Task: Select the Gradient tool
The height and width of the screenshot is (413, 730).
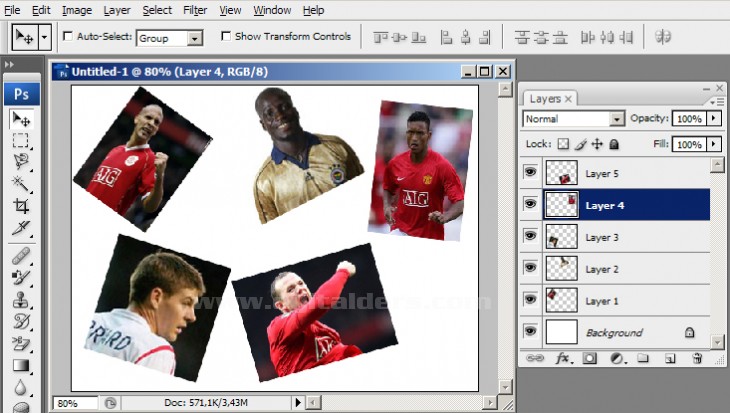Action: (20, 366)
